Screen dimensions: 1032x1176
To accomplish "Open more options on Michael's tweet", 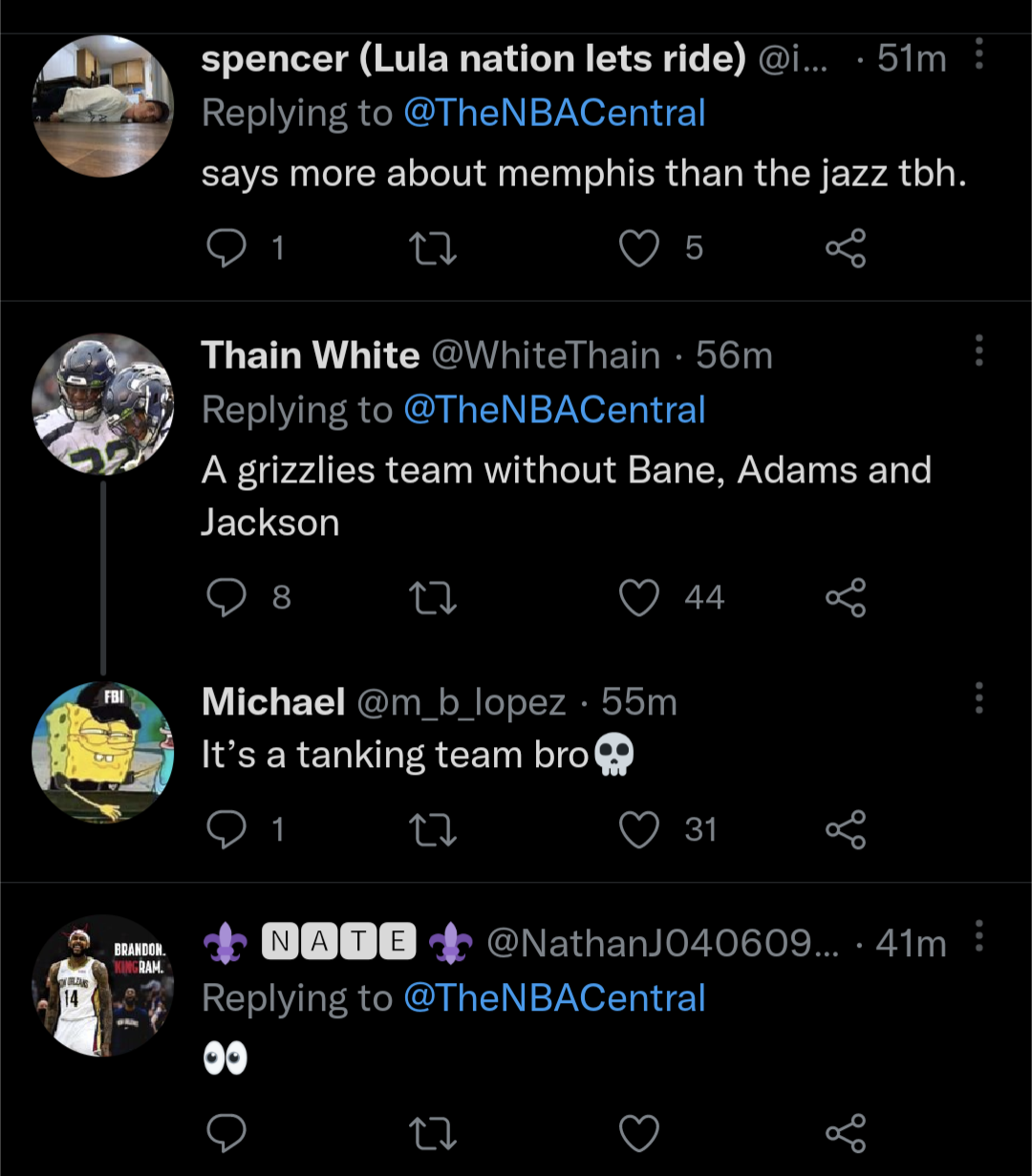I will tap(978, 699).
